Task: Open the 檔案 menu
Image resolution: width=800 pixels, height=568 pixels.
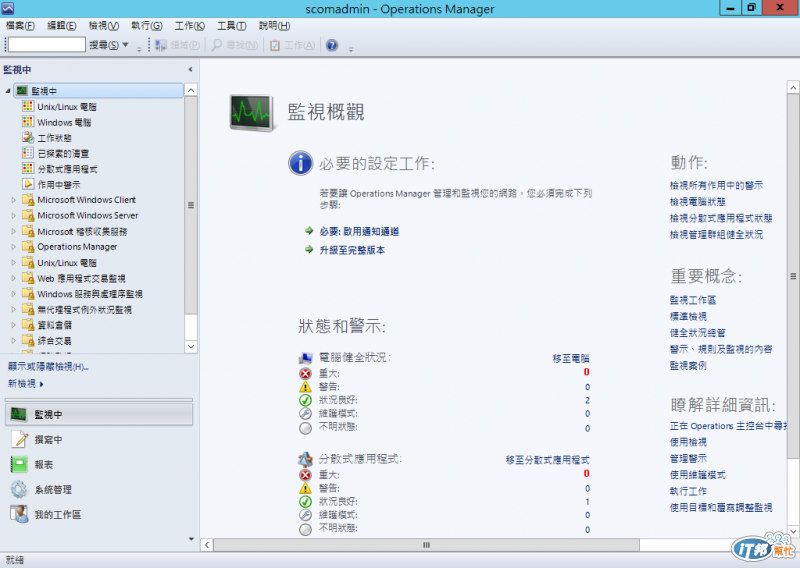Action: 20,26
